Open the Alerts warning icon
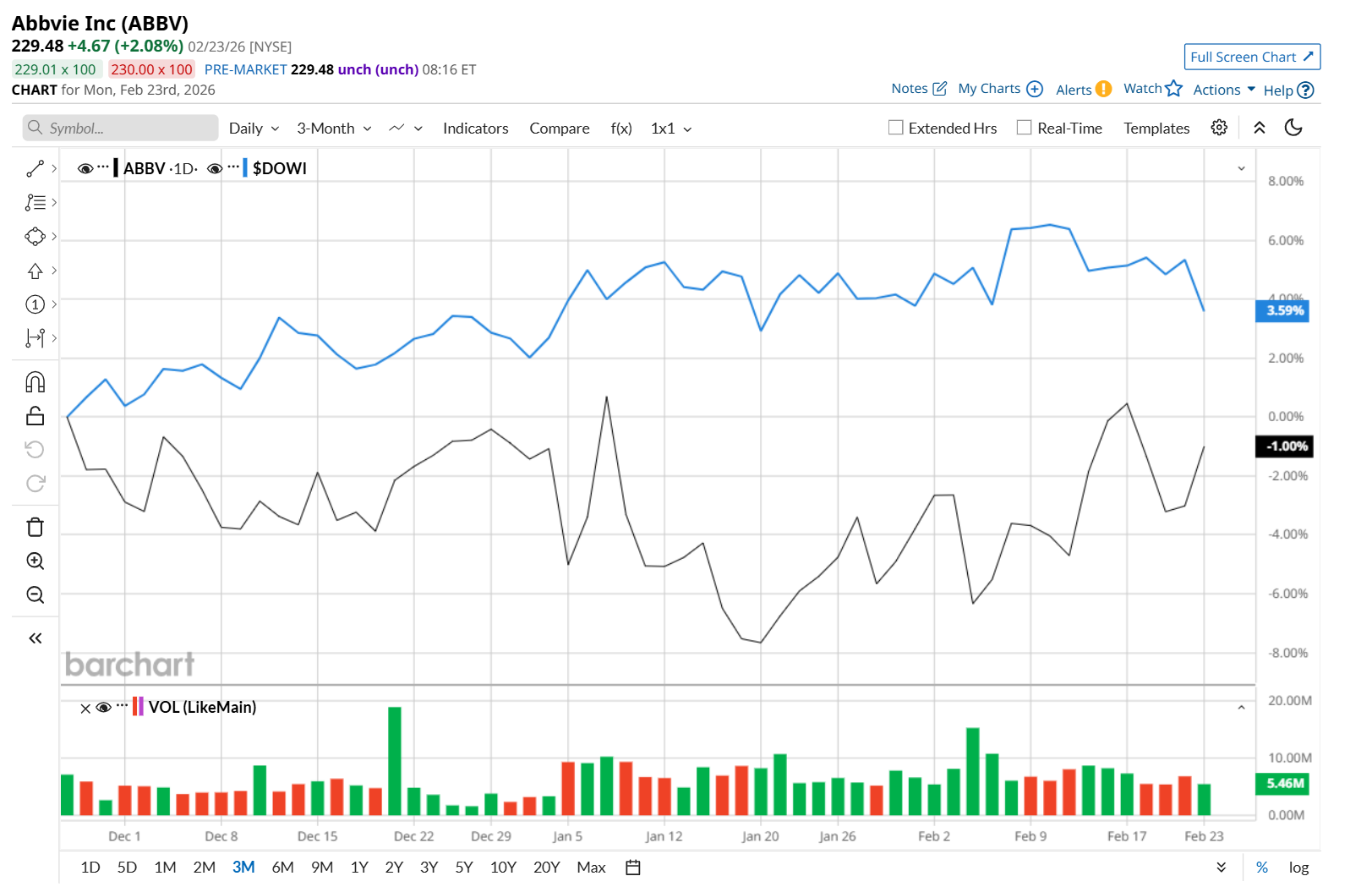This screenshot has height=887, width=1372. [1103, 89]
